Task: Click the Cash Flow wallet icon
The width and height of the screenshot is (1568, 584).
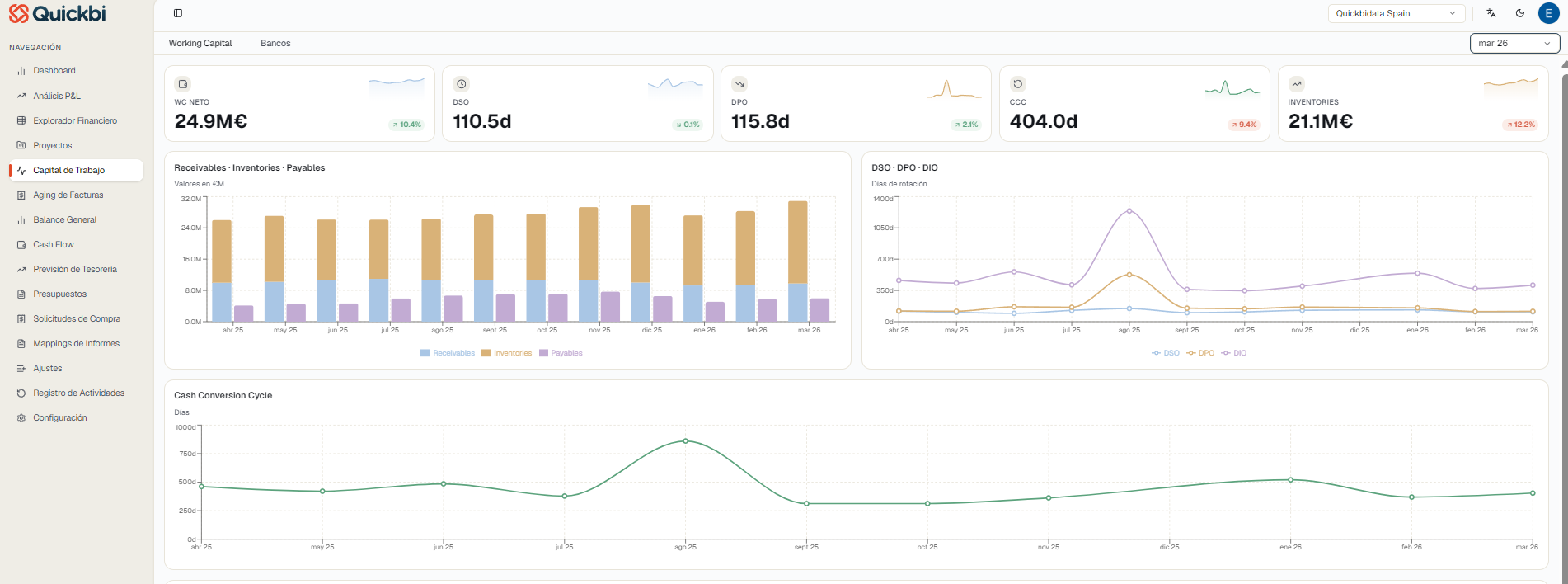Action: 21,244
